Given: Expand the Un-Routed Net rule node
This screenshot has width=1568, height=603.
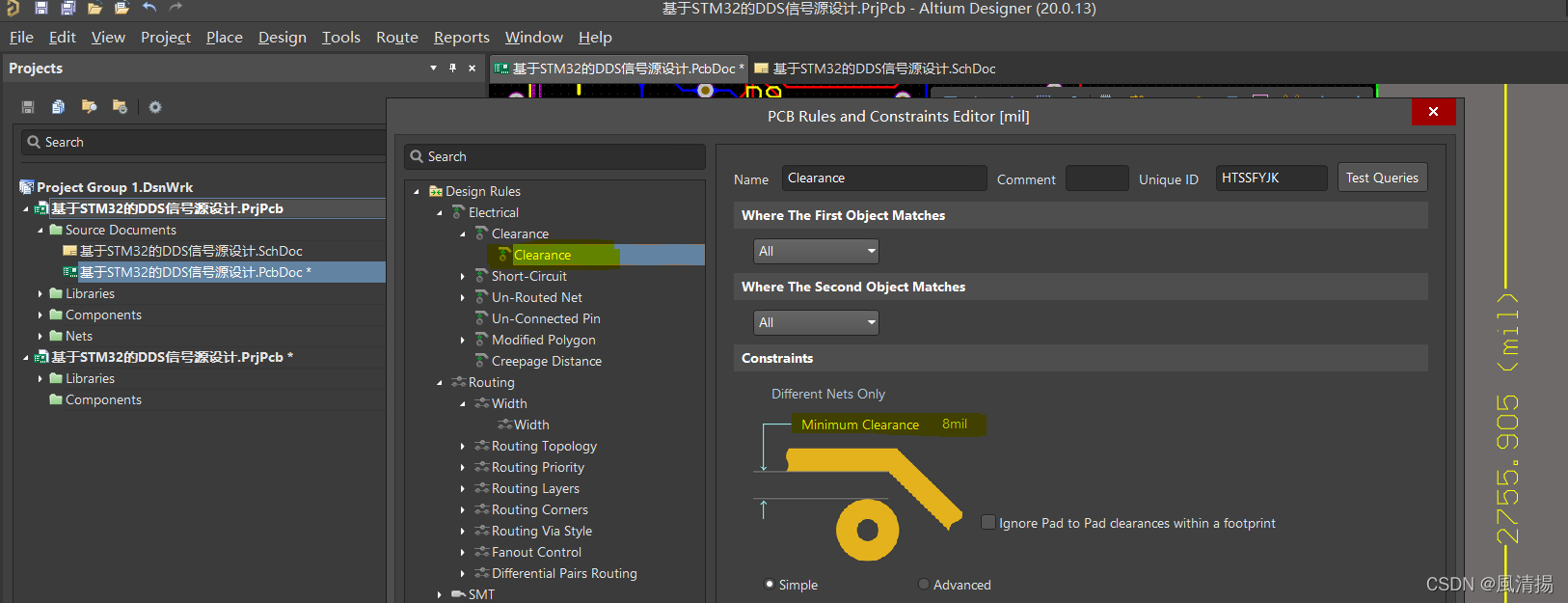Looking at the screenshot, I should (463, 297).
